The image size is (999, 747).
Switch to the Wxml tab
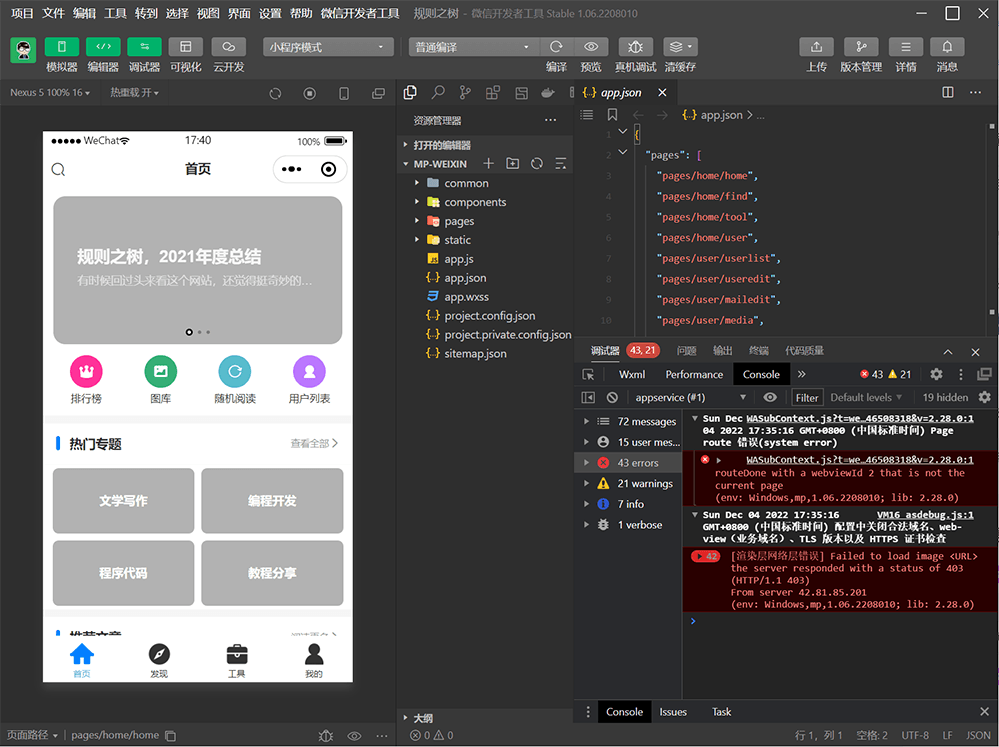pos(632,374)
